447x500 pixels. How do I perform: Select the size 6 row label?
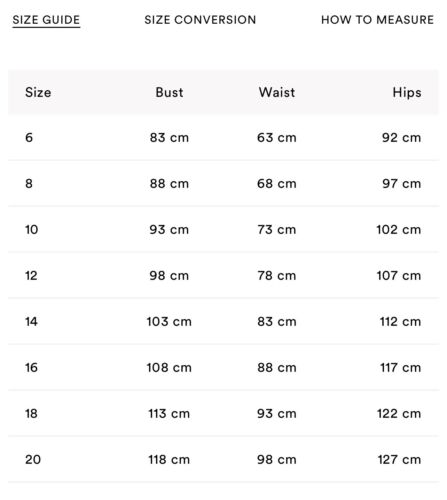pyautogui.click(x=29, y=137)
